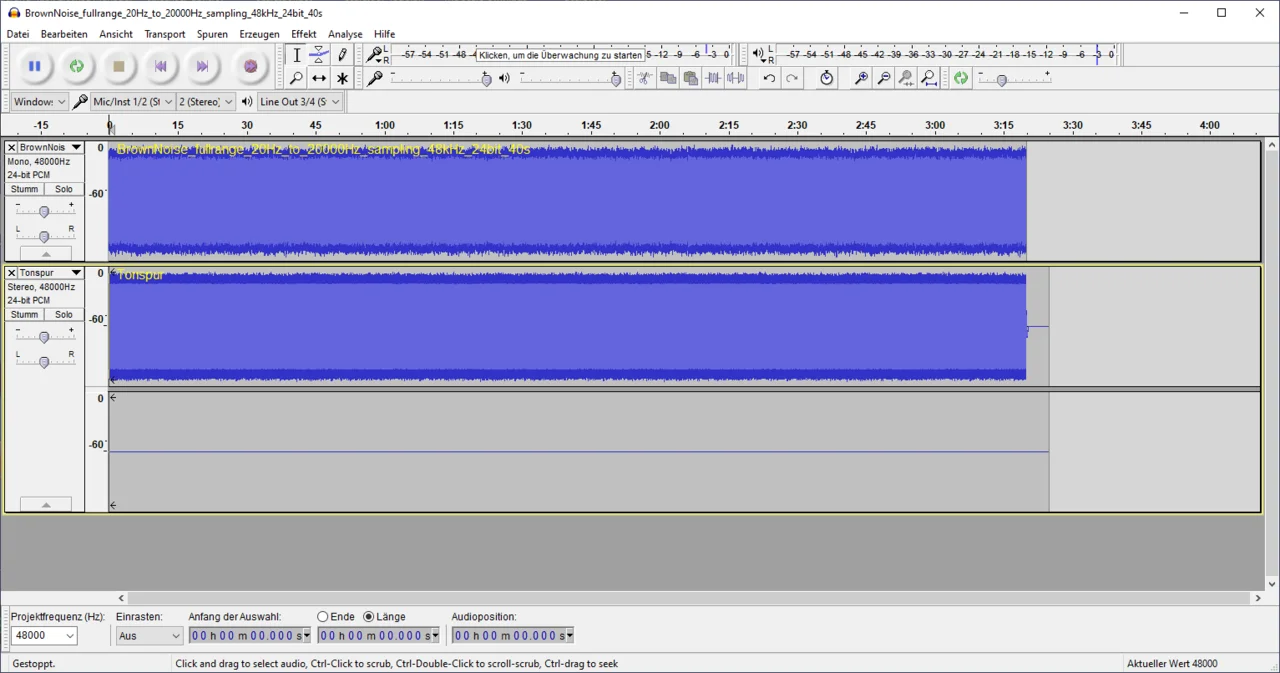Click the Record button
This screenshot has width=1280, height=673.
[x=250, y=67]
